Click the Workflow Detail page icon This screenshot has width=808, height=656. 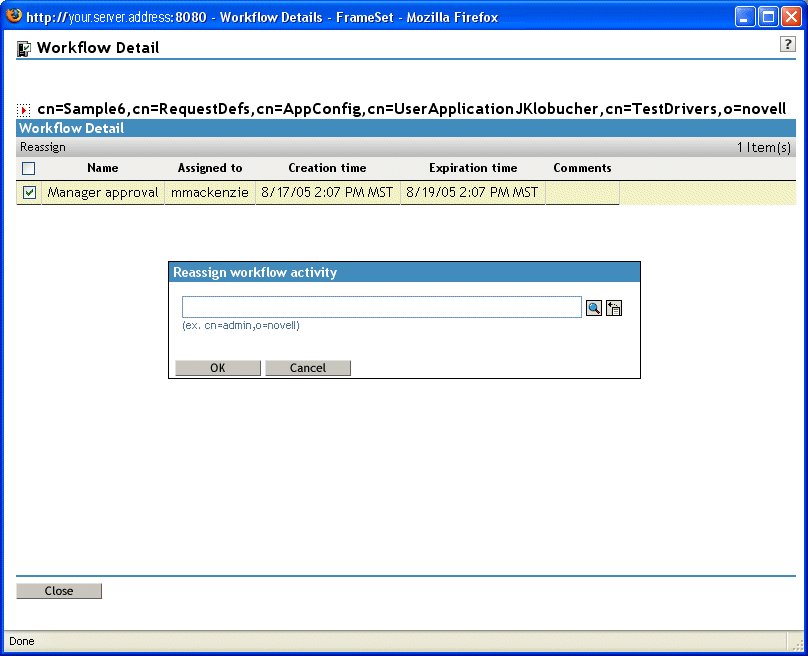tap(22, 47)
